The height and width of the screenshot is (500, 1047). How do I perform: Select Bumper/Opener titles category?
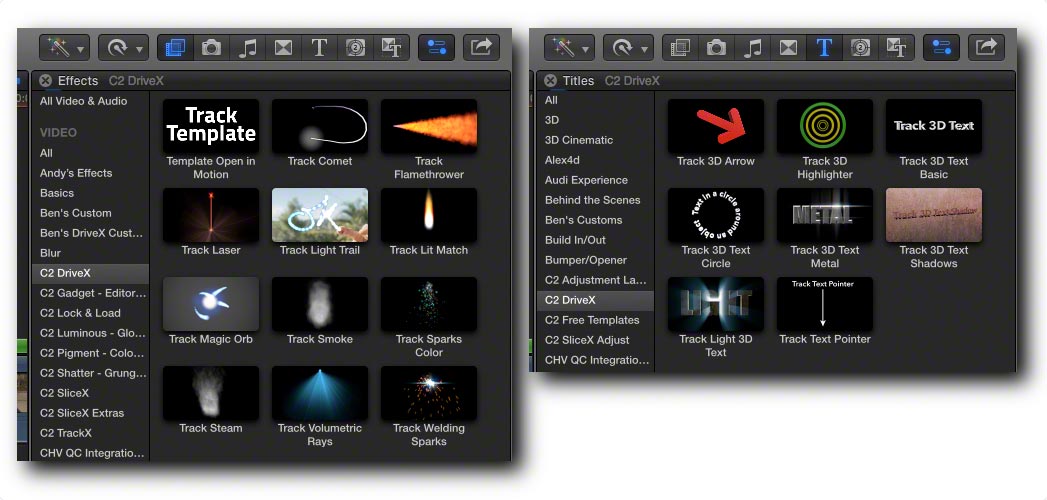point(586,260)
